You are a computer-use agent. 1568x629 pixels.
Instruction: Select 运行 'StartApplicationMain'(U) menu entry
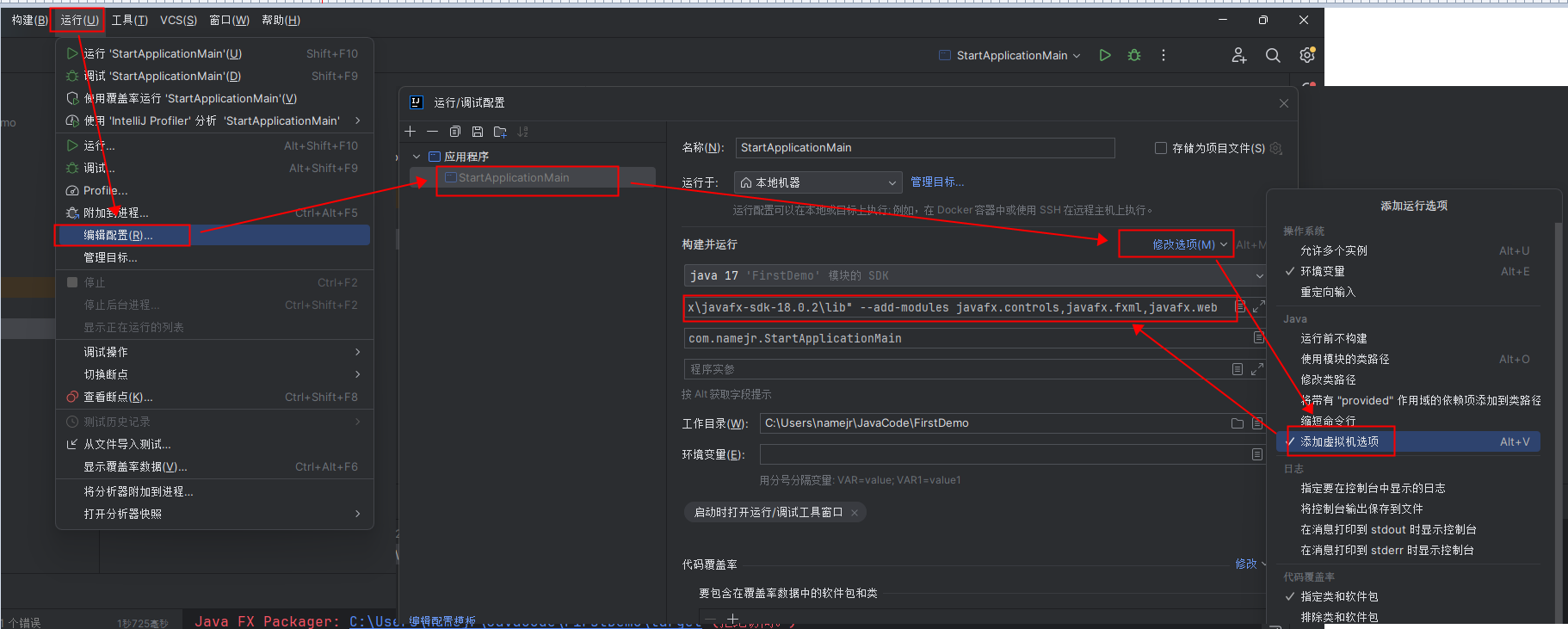[x=214, y=53]
